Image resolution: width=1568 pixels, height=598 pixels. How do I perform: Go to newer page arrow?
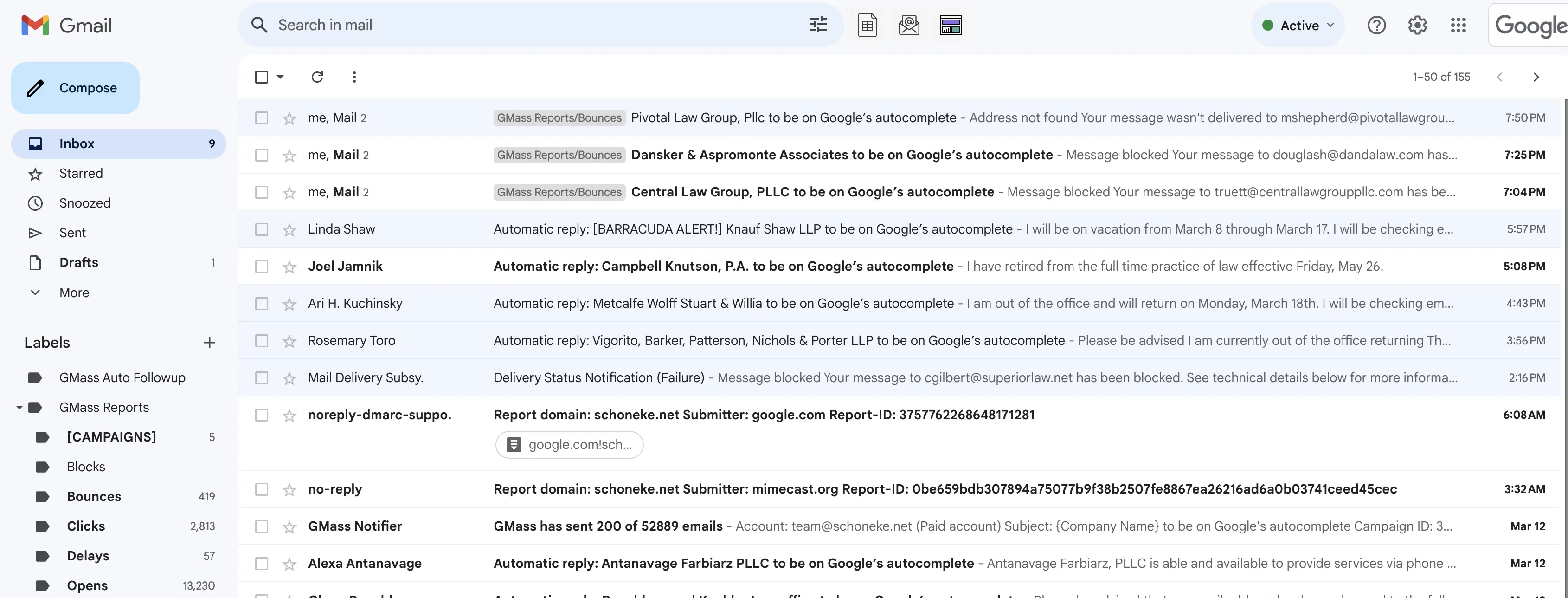click(x=1499, y=77)
